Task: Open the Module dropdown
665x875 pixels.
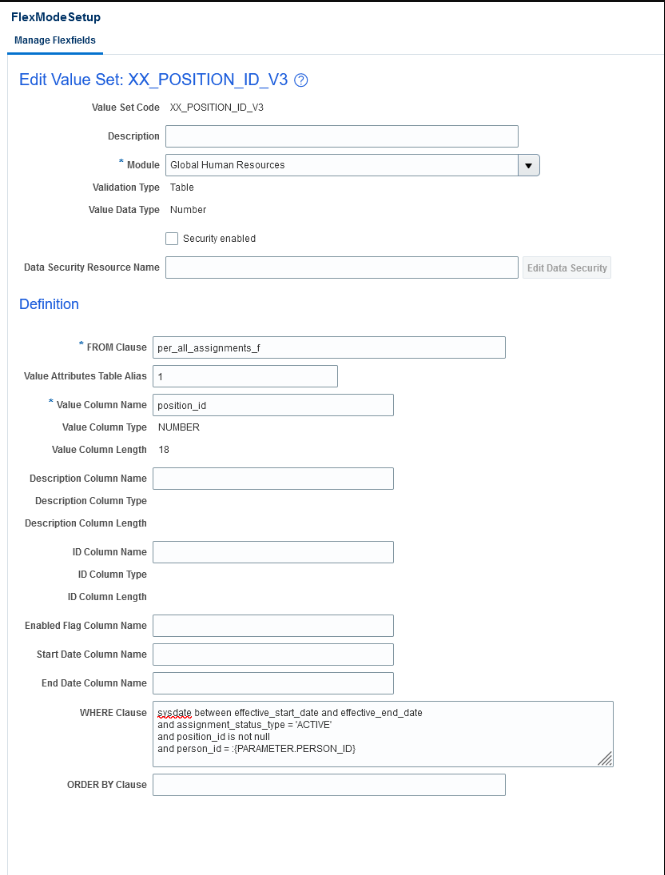Action: [x=528, y=165]
